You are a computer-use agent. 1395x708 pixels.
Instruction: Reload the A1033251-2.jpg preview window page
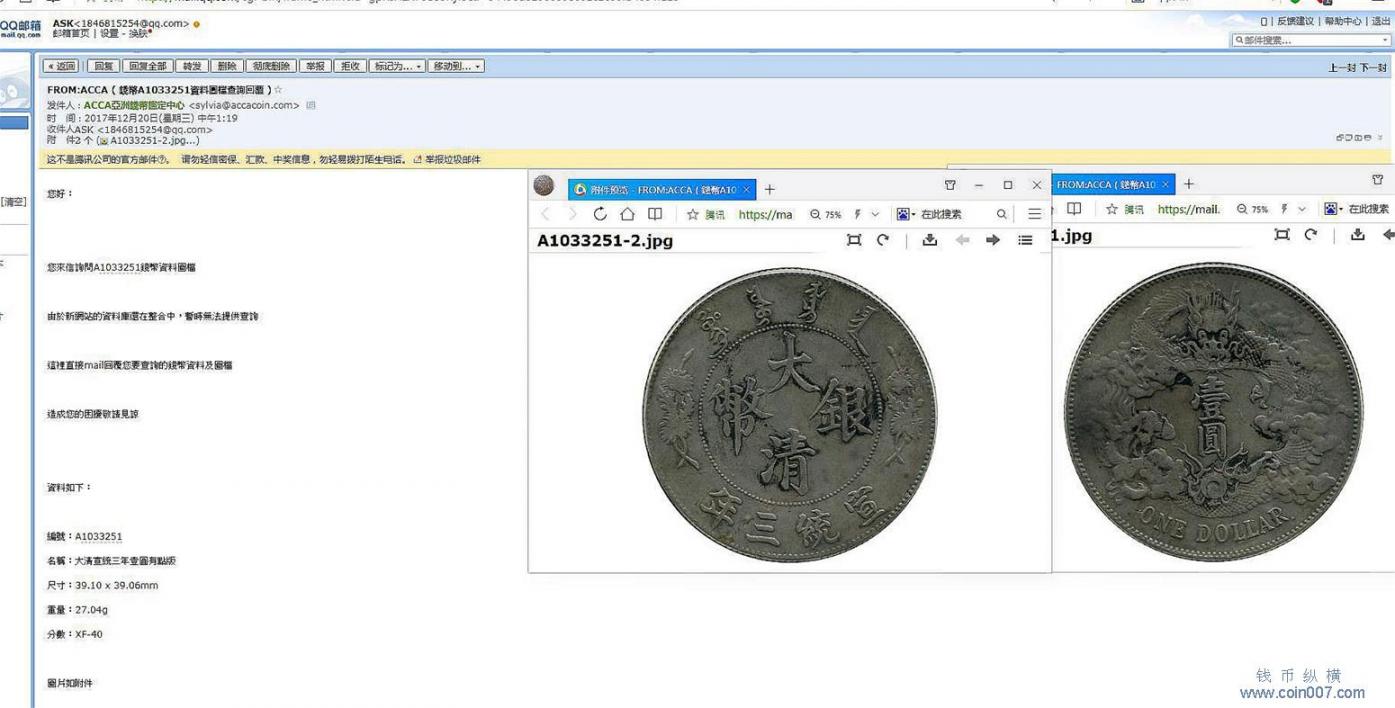600,214
